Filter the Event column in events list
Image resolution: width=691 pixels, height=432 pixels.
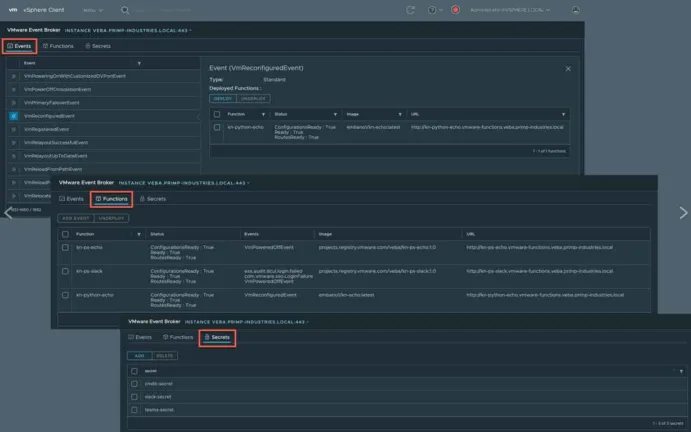pyautogui.click(x=139, y=63)
